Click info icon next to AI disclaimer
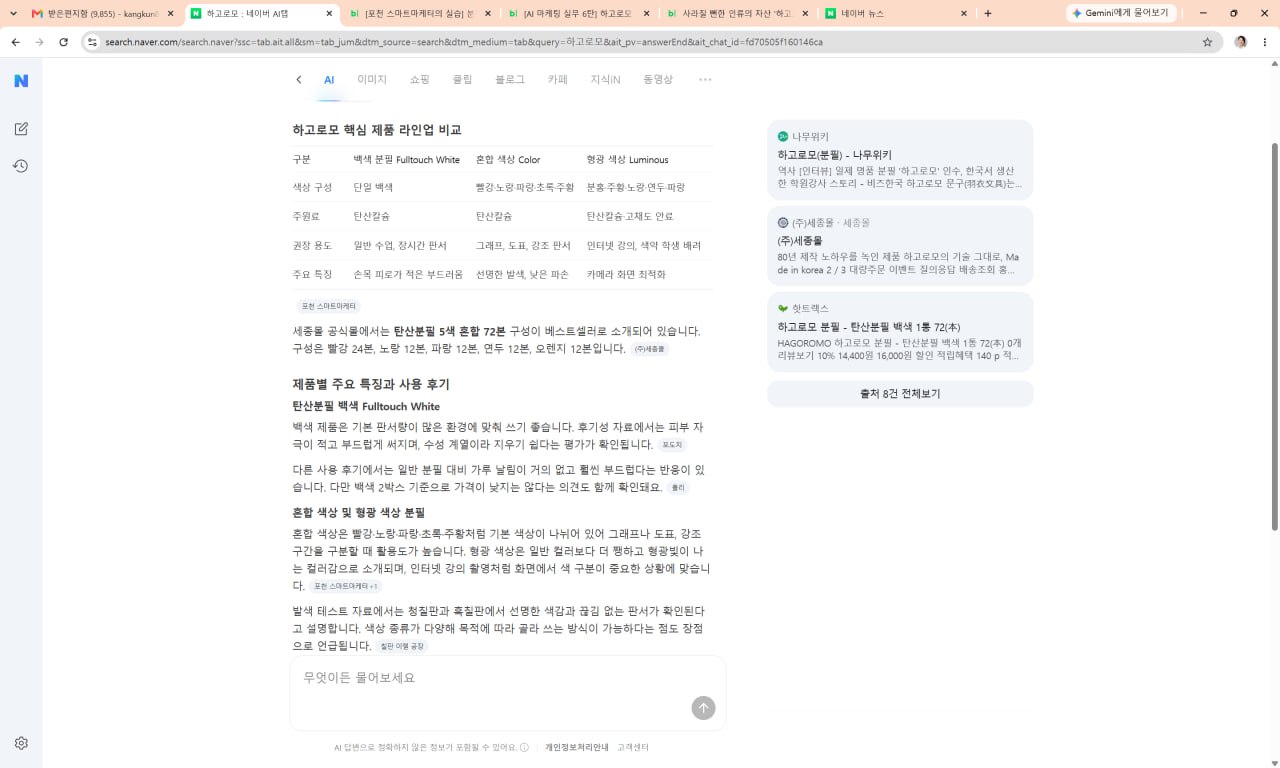The height and width of the screenshot is (768, 1280). coord(524,747)
